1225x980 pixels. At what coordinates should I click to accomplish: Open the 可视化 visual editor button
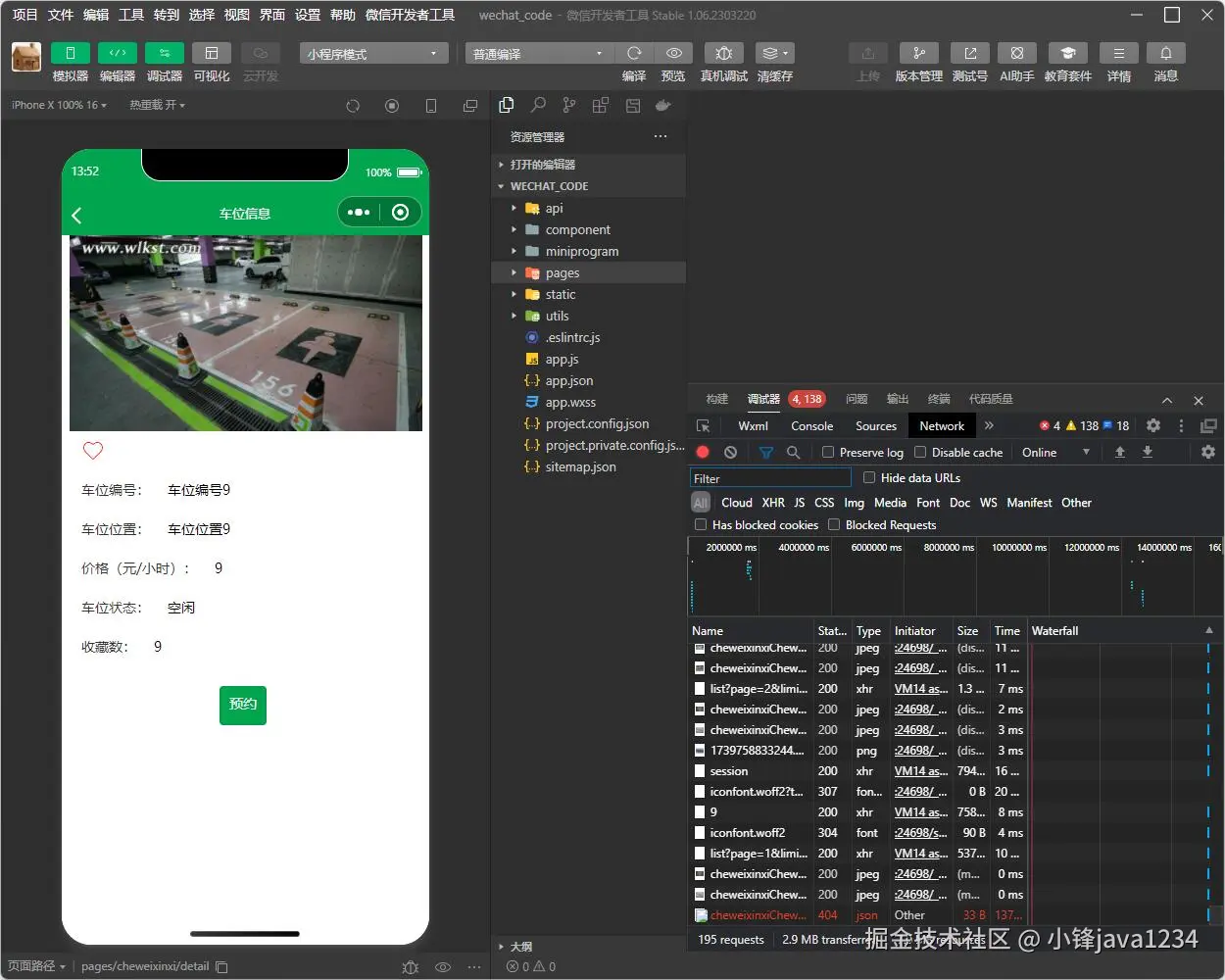(212, 53)
